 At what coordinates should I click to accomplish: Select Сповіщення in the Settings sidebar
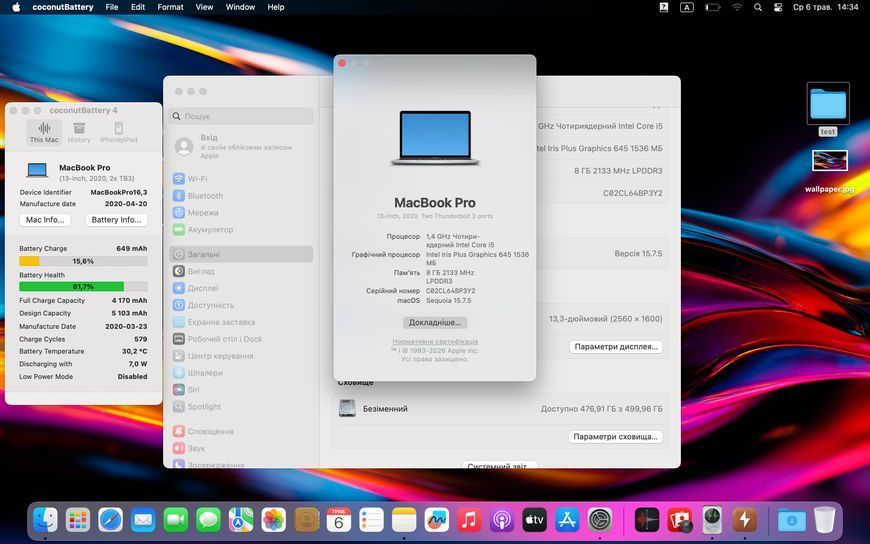(241, 431)
